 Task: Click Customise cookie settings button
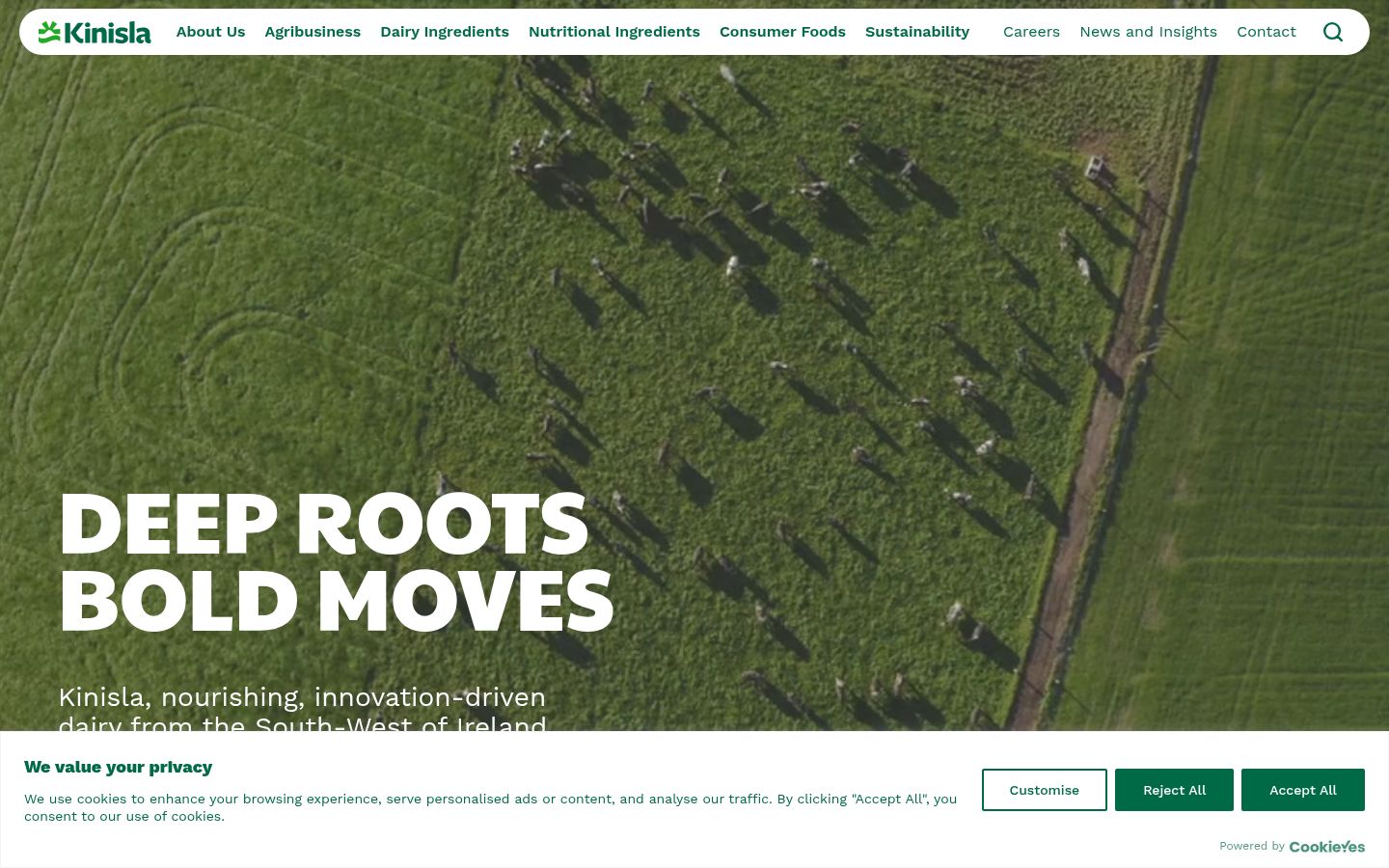(x=1045, y=790)
